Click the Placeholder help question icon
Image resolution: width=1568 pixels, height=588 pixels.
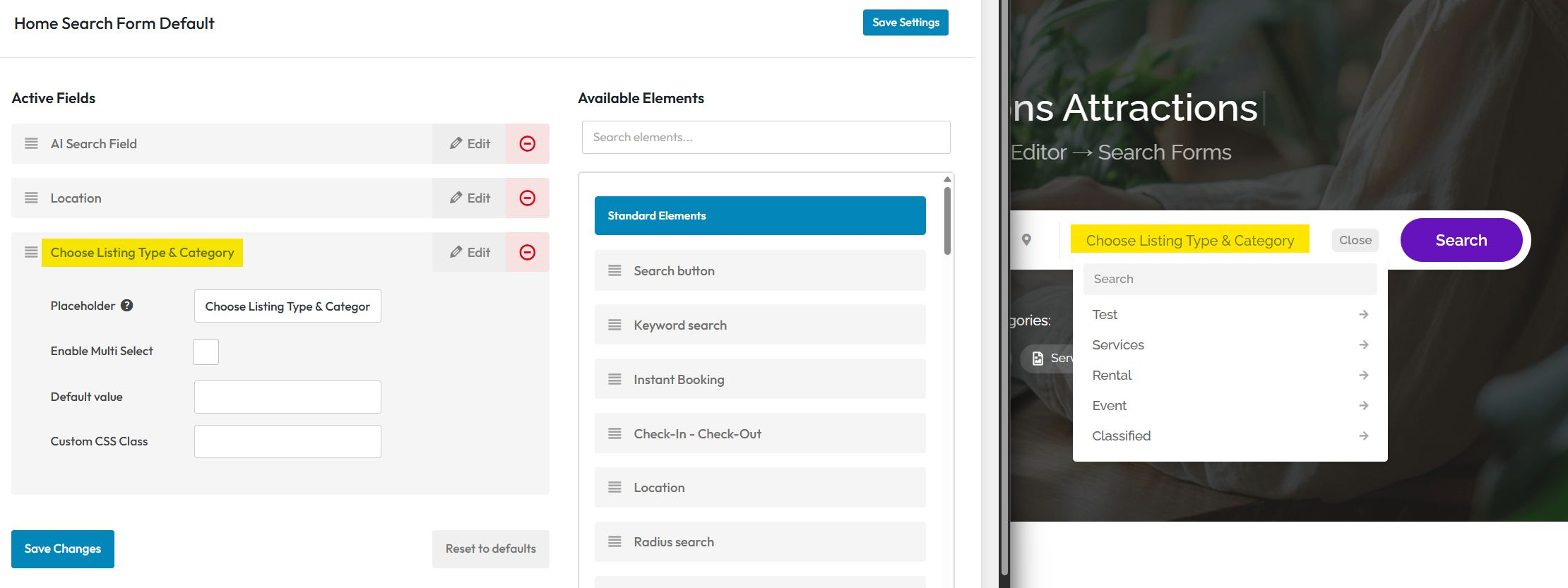point(126,306)
